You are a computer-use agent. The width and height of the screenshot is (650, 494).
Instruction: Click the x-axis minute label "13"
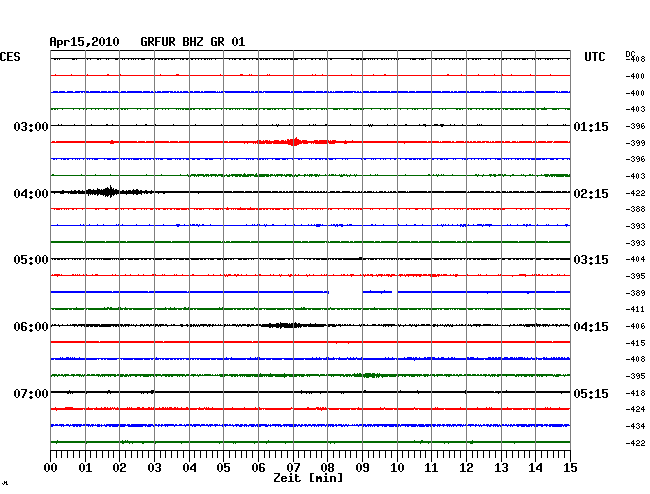[x=501, y=467]
